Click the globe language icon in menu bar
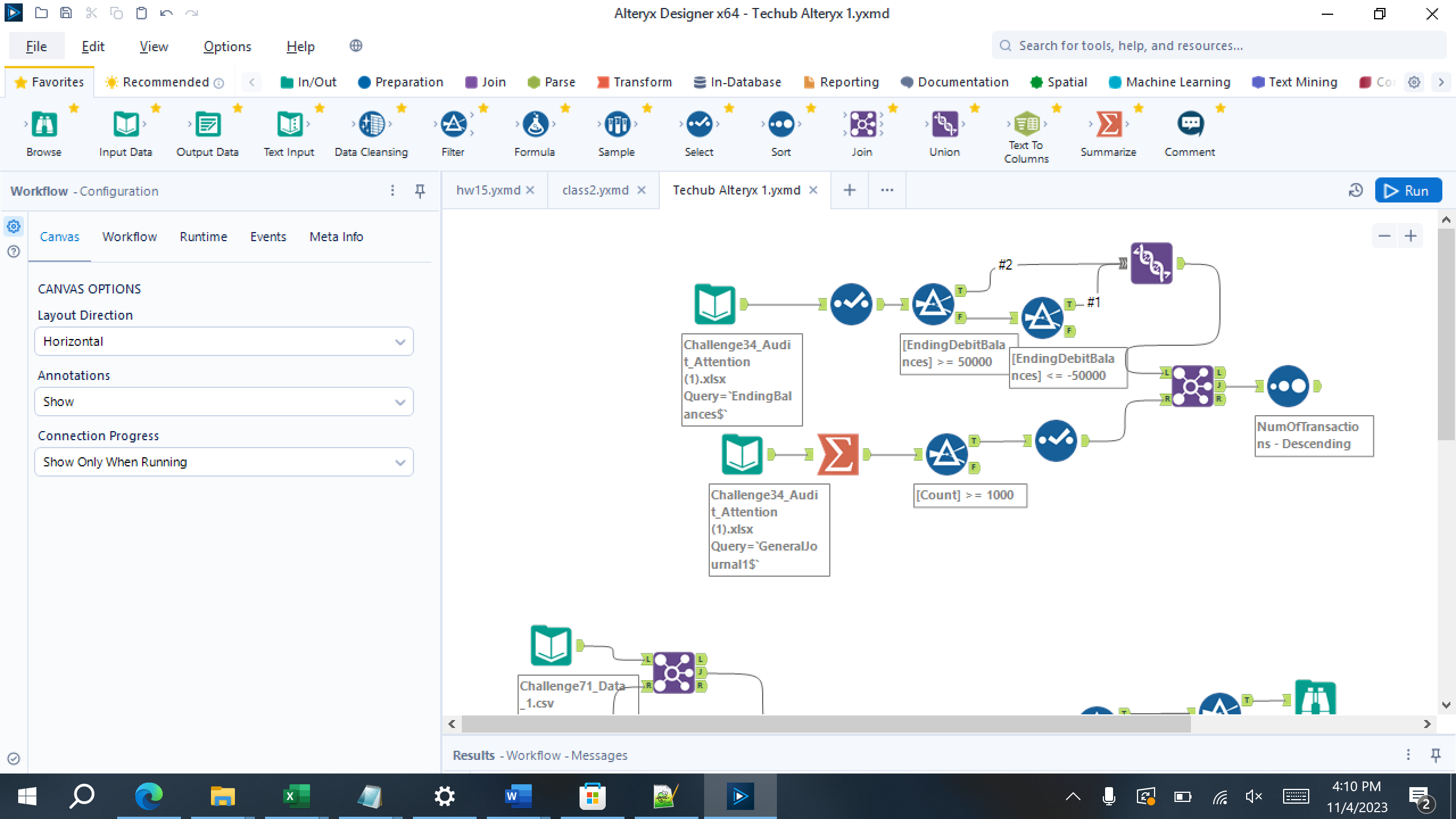Image resolution: width=1456 pixels, height=819 pixels. 356,46
